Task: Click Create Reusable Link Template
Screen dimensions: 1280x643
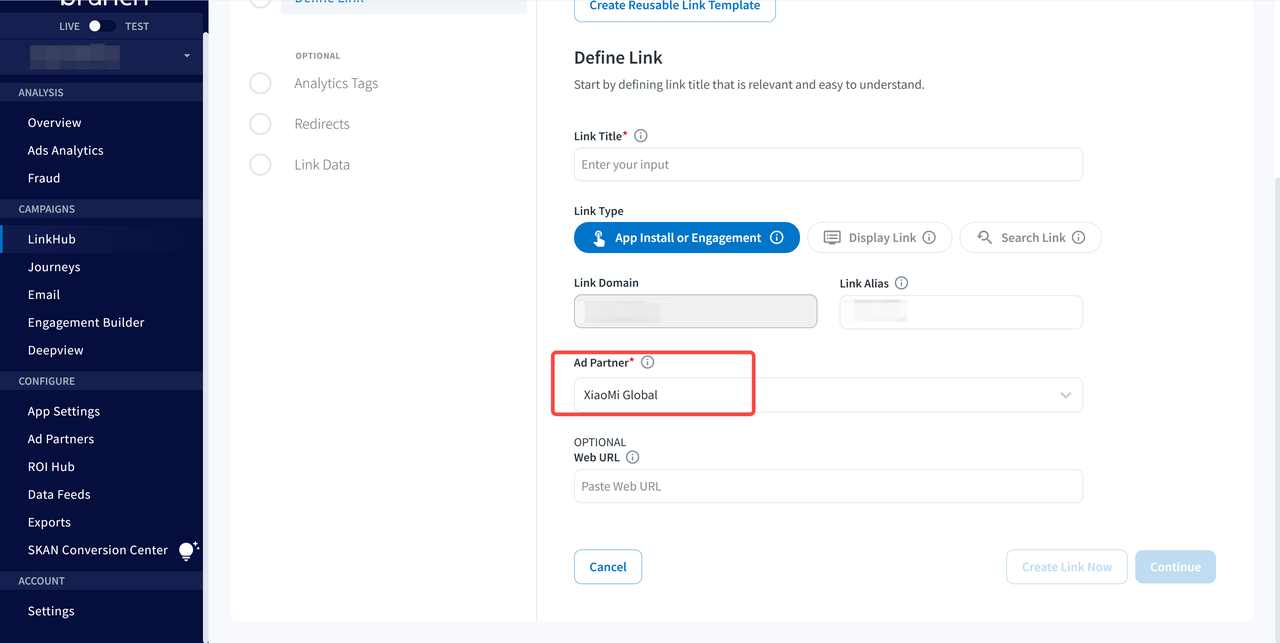Action: 674,7
